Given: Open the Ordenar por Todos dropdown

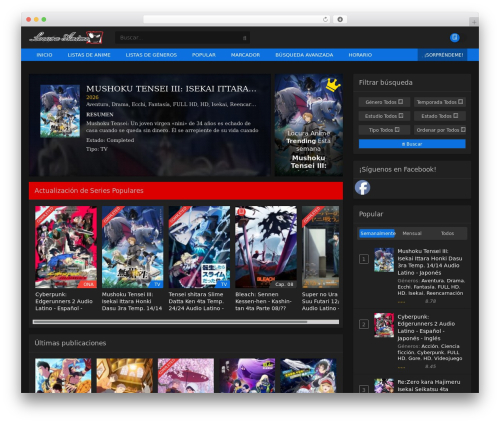Looking at the screenshot, I should pos(439,130).
